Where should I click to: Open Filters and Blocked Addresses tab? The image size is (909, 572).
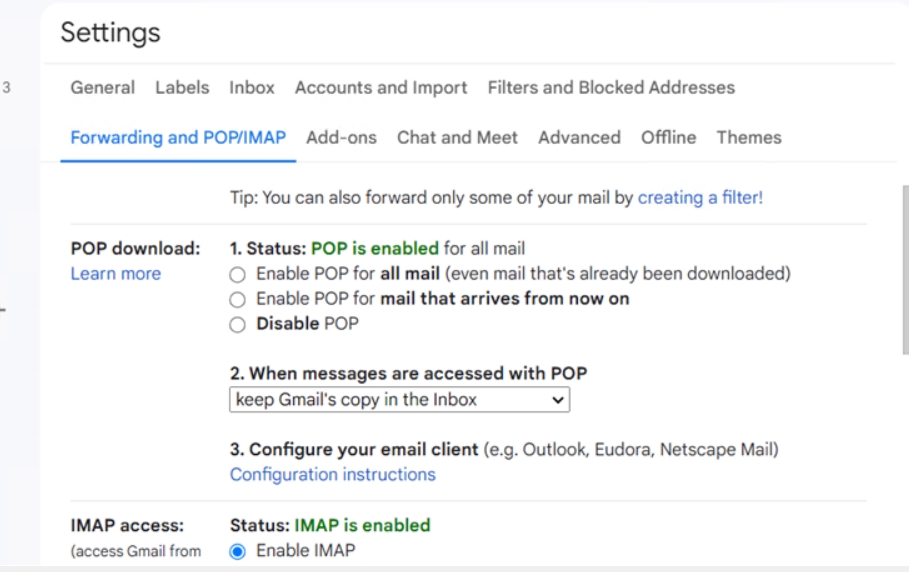point(611,88)
